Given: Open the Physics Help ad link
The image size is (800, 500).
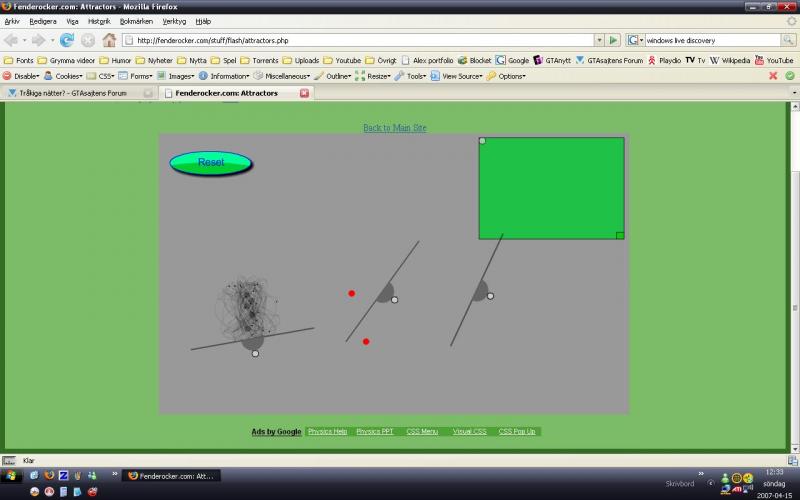Looking at the screenshot, I should [327, 431].
